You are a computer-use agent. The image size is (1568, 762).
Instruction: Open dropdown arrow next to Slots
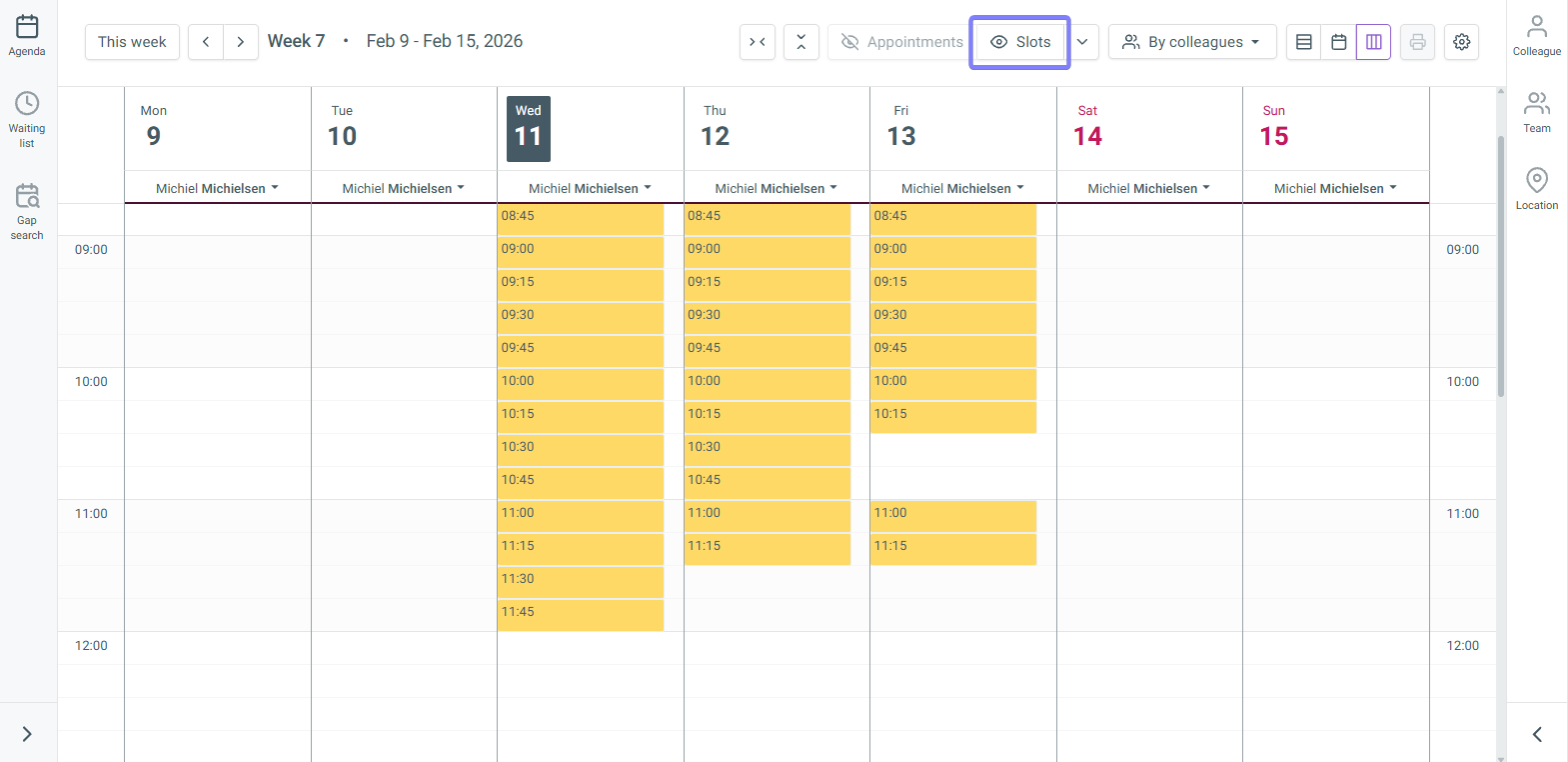1082,42
